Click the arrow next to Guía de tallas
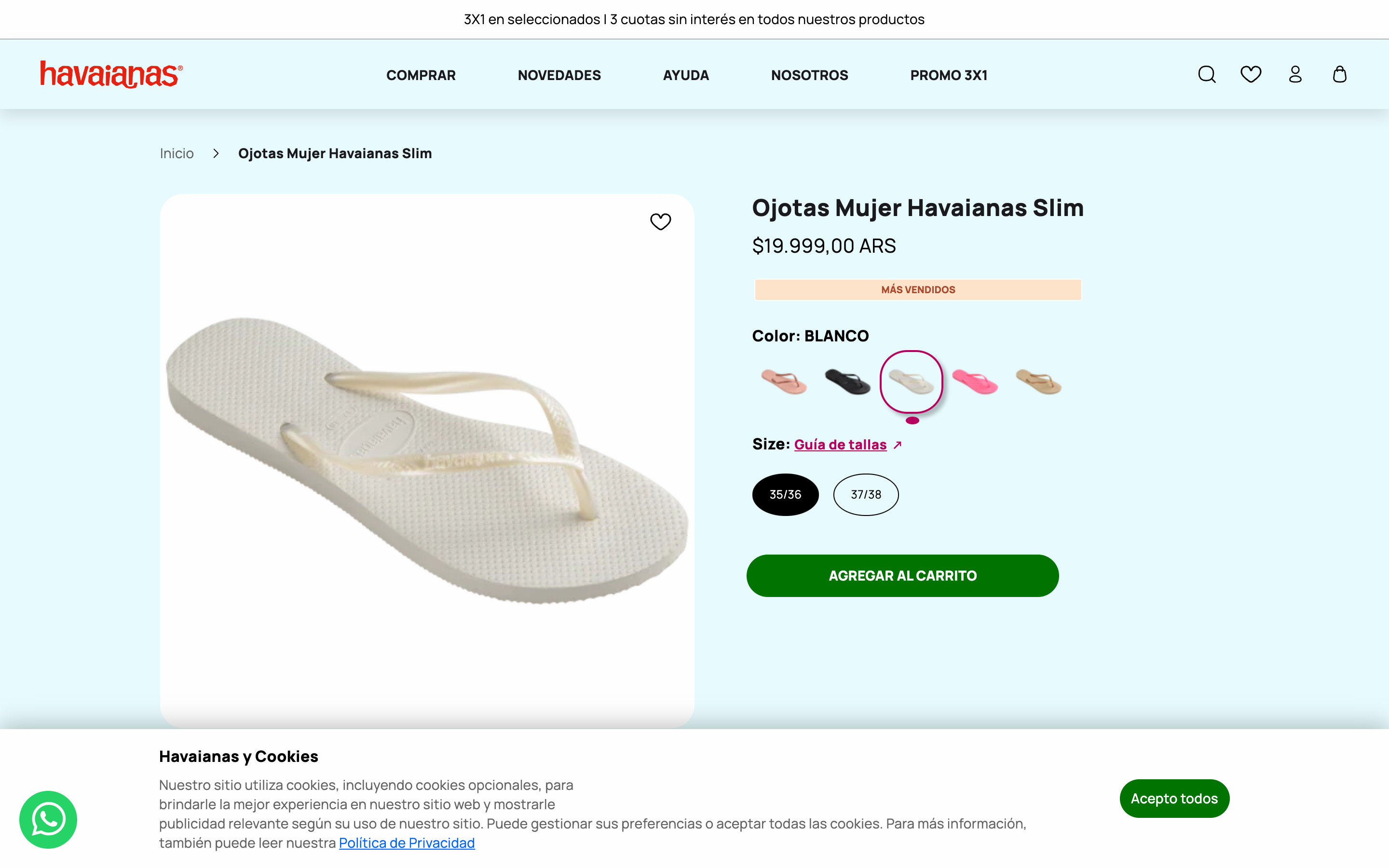This screenshot has height=868, width=1389. (x=898, y=444)
